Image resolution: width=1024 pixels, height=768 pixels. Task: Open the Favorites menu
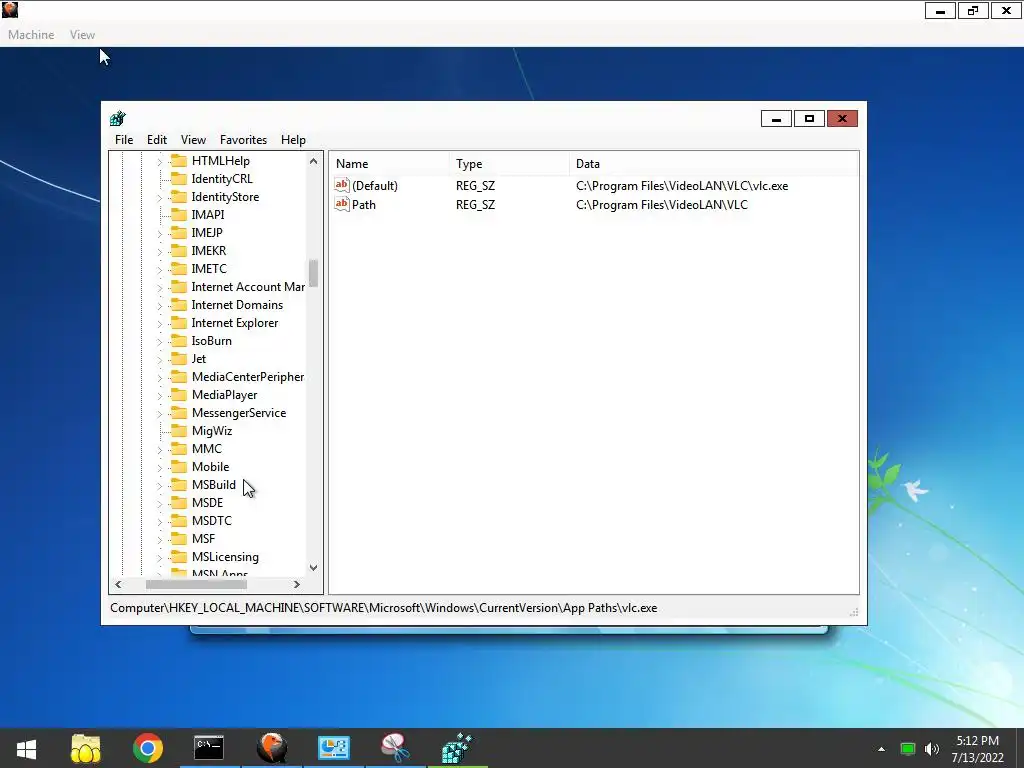(x=243, y=140)
